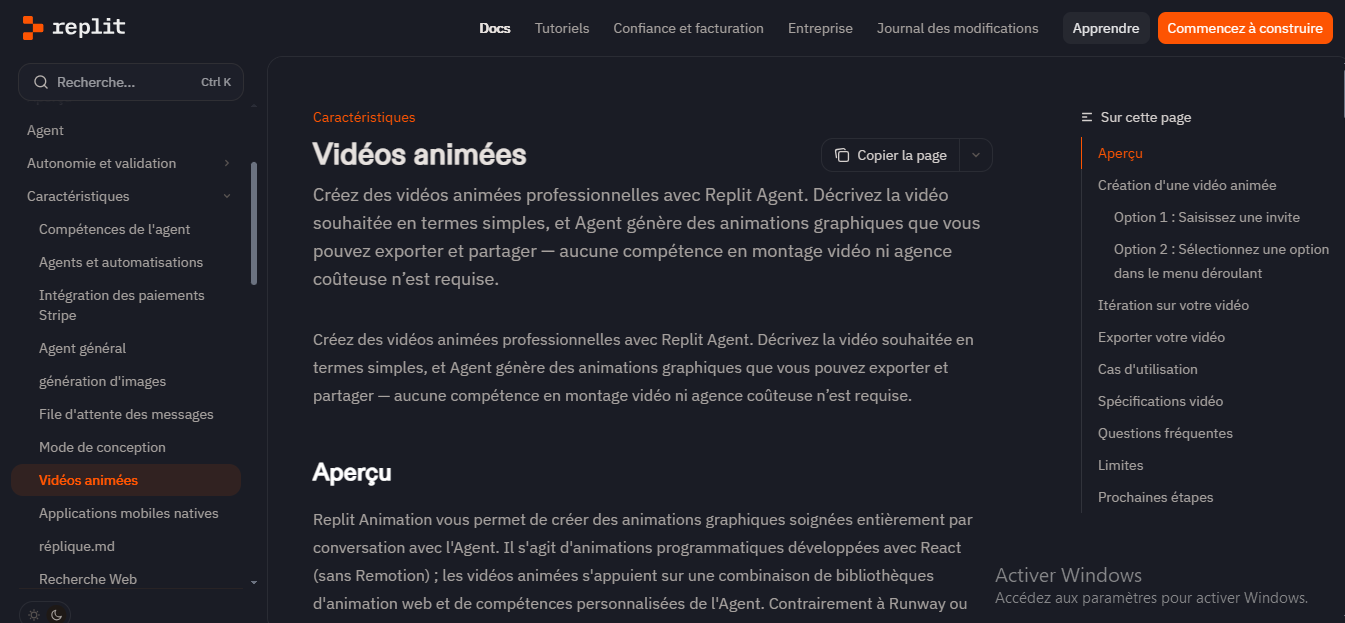Expand the Autonomie et validation section
Viewport: 1345px width, 623px height.
(x=227, y=163)
